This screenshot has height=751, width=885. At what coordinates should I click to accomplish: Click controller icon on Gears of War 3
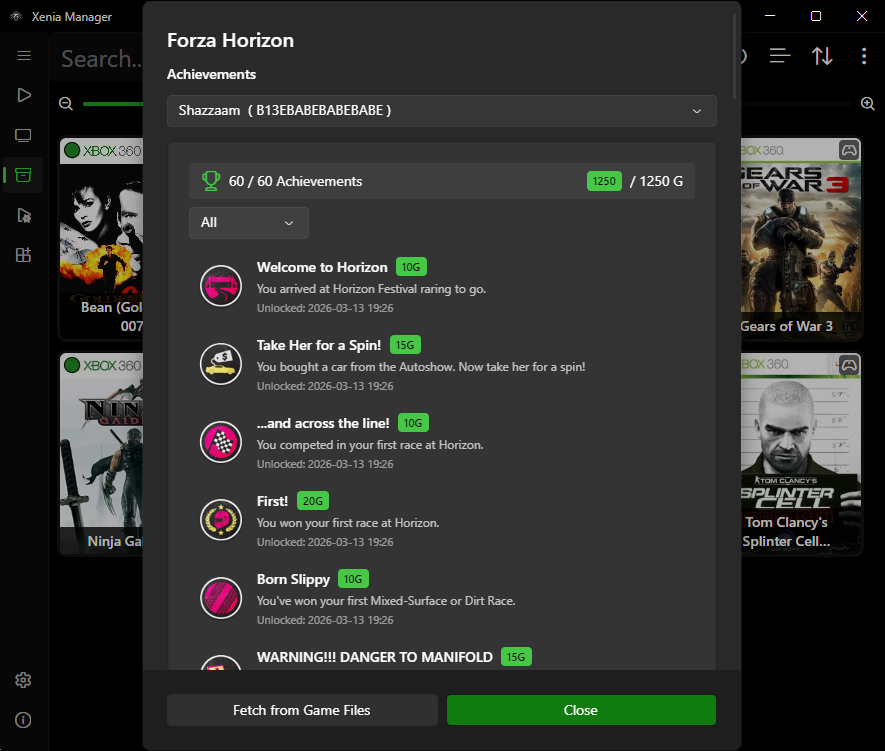[849, 150]
